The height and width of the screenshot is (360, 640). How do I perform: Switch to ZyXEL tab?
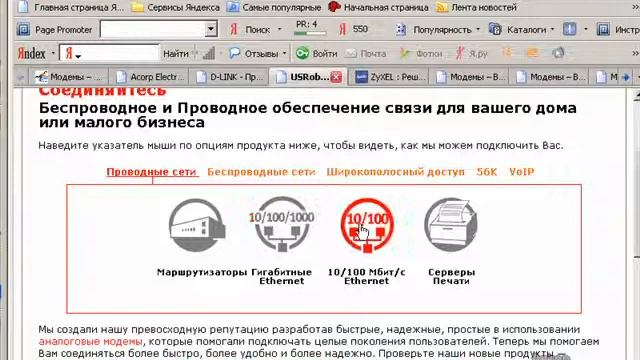pos(390,76)
